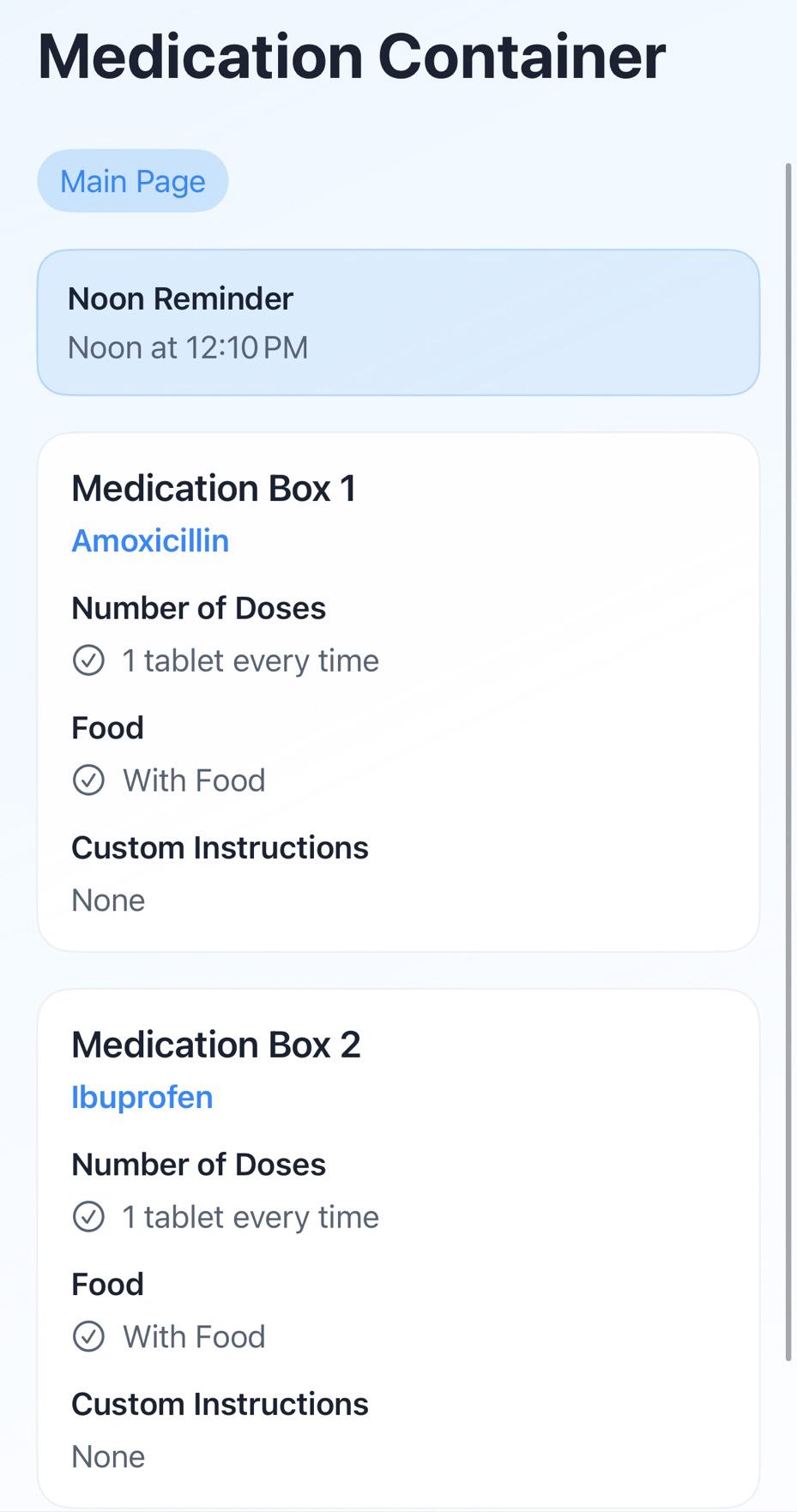
Task: Click 'With Food' text in Medication Box 1
Action: pos(194,780)
